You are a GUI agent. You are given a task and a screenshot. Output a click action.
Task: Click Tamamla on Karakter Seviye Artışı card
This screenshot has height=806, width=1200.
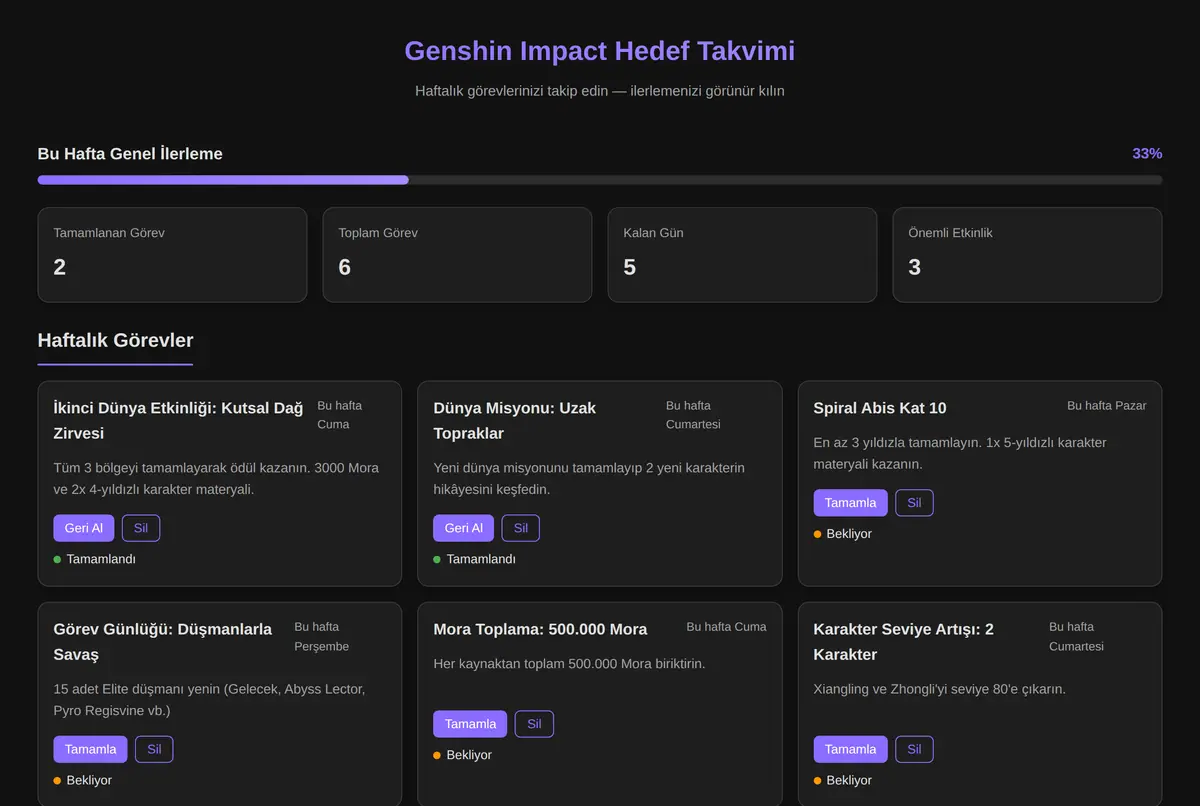[x=851, y=749]
